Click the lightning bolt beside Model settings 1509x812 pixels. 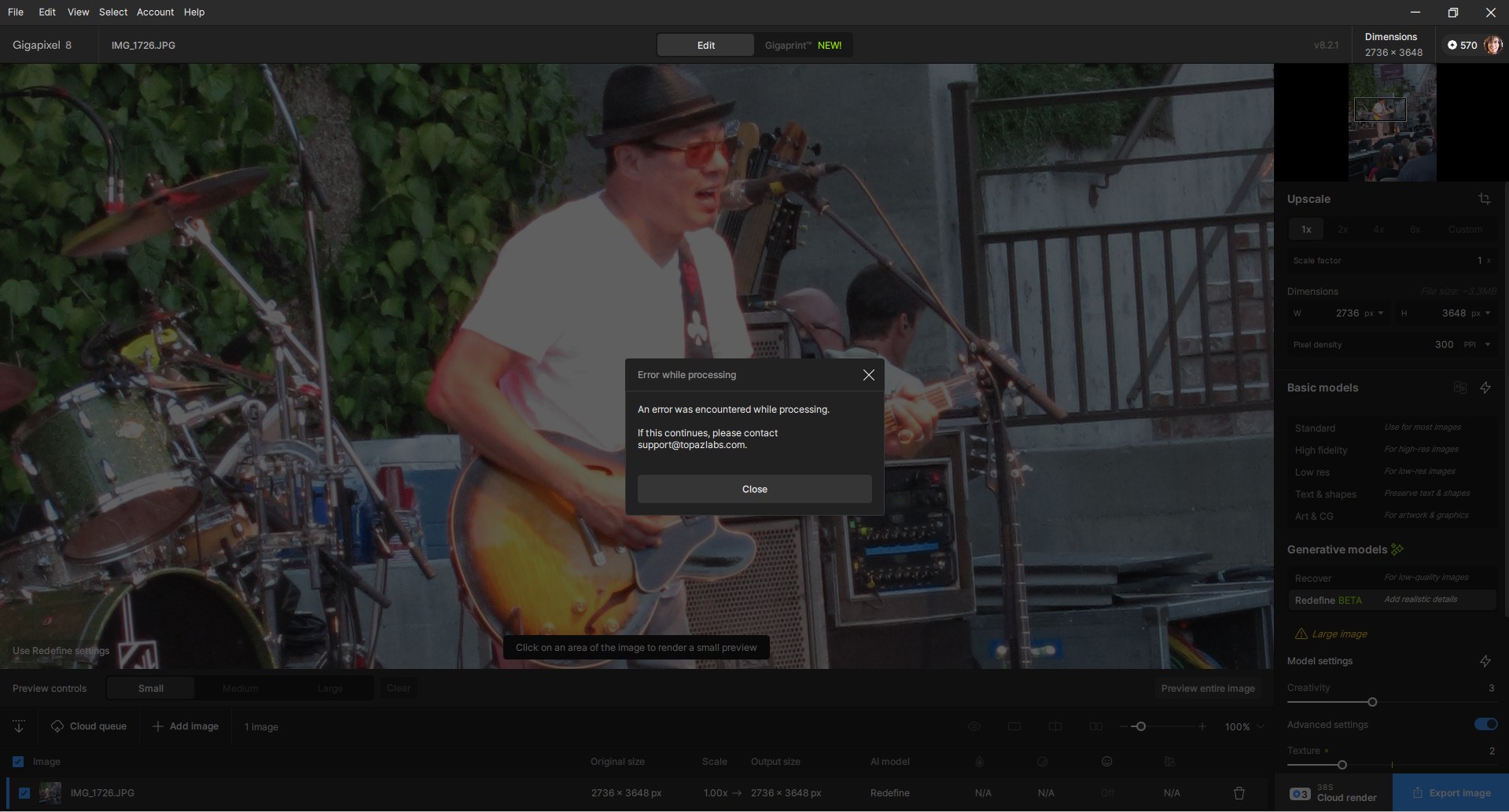[1485, 661]
